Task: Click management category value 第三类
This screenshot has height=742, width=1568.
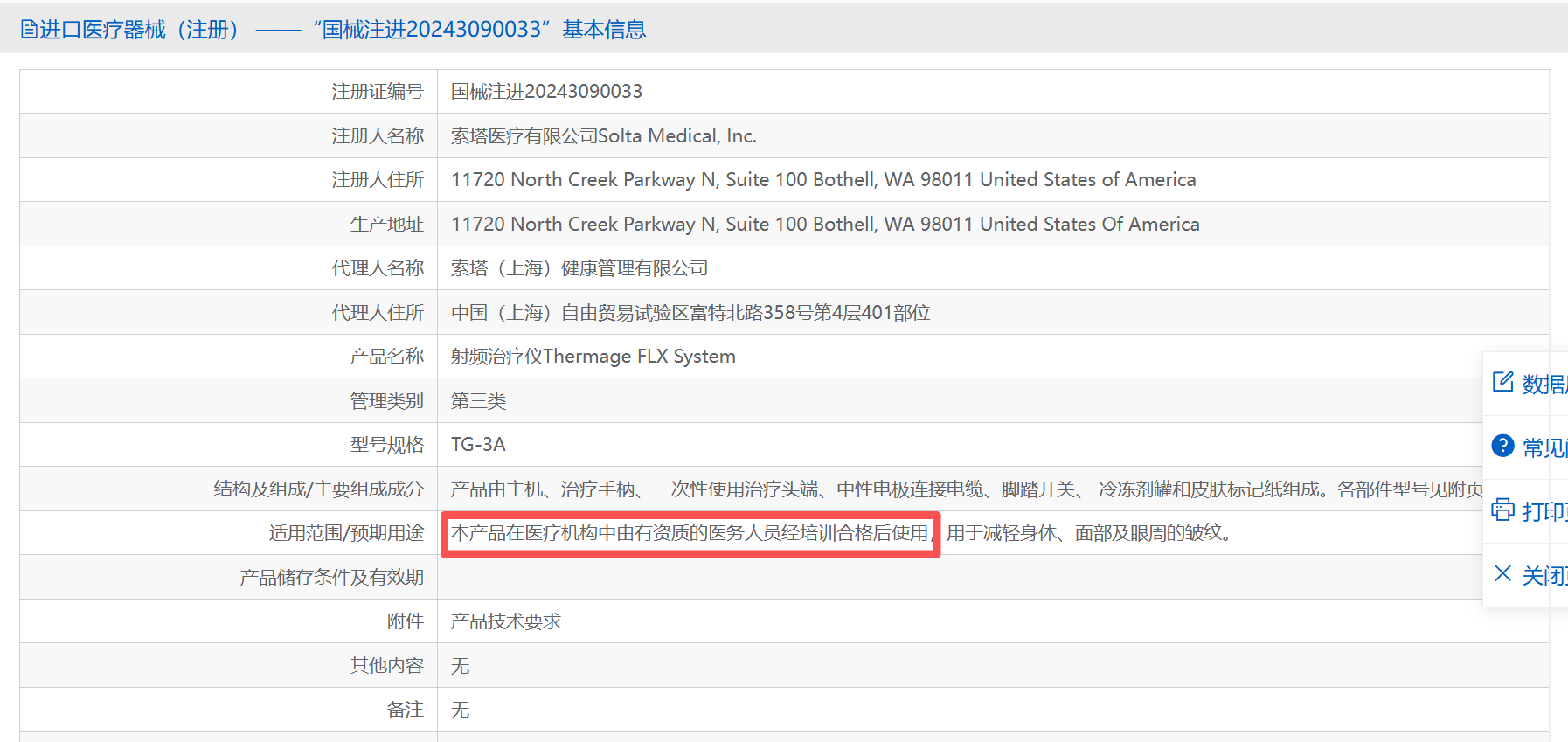Action: point(478,401)
